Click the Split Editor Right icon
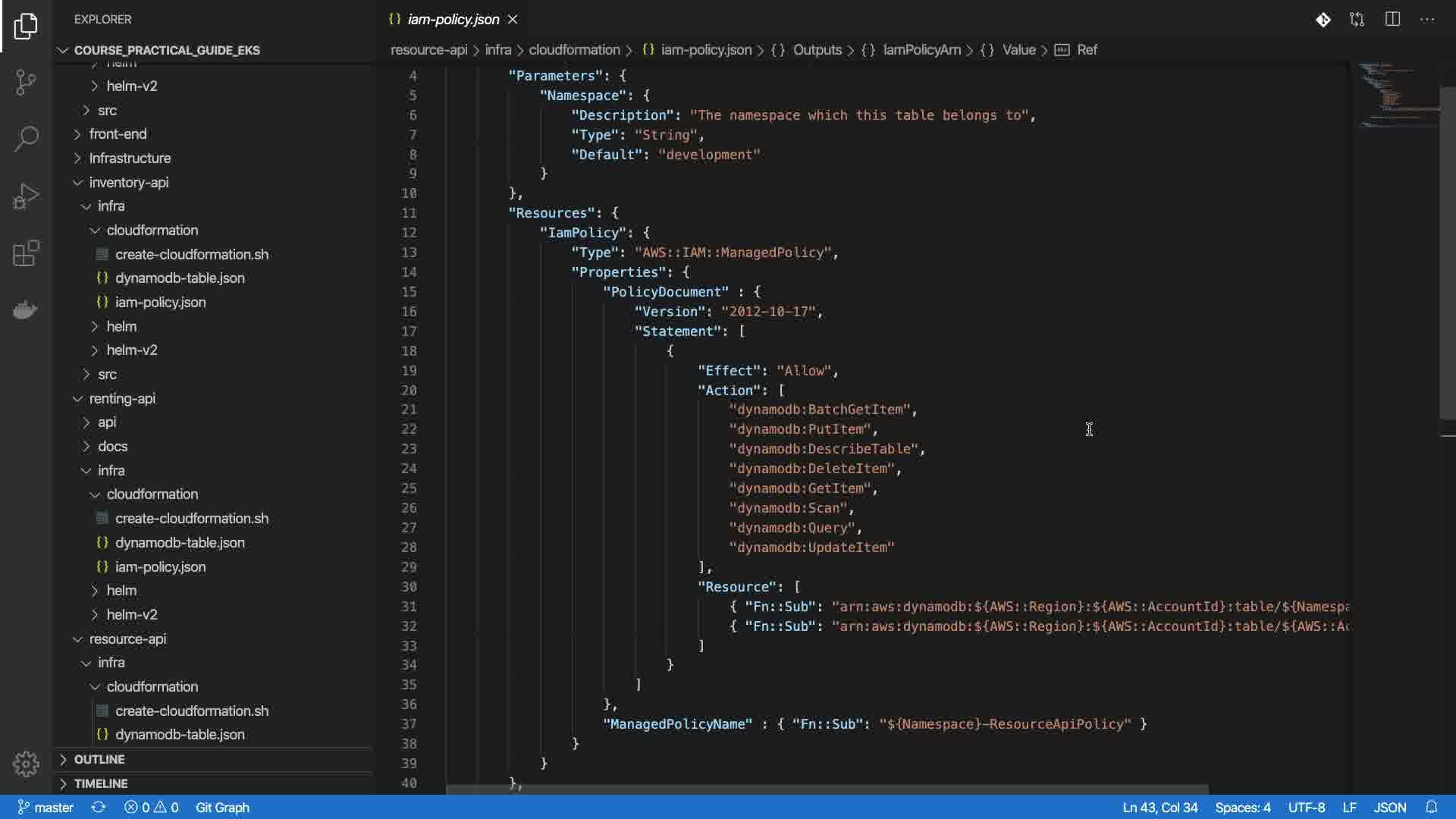The width and height of the screenshot is (1456, 819). (1392, 20)
